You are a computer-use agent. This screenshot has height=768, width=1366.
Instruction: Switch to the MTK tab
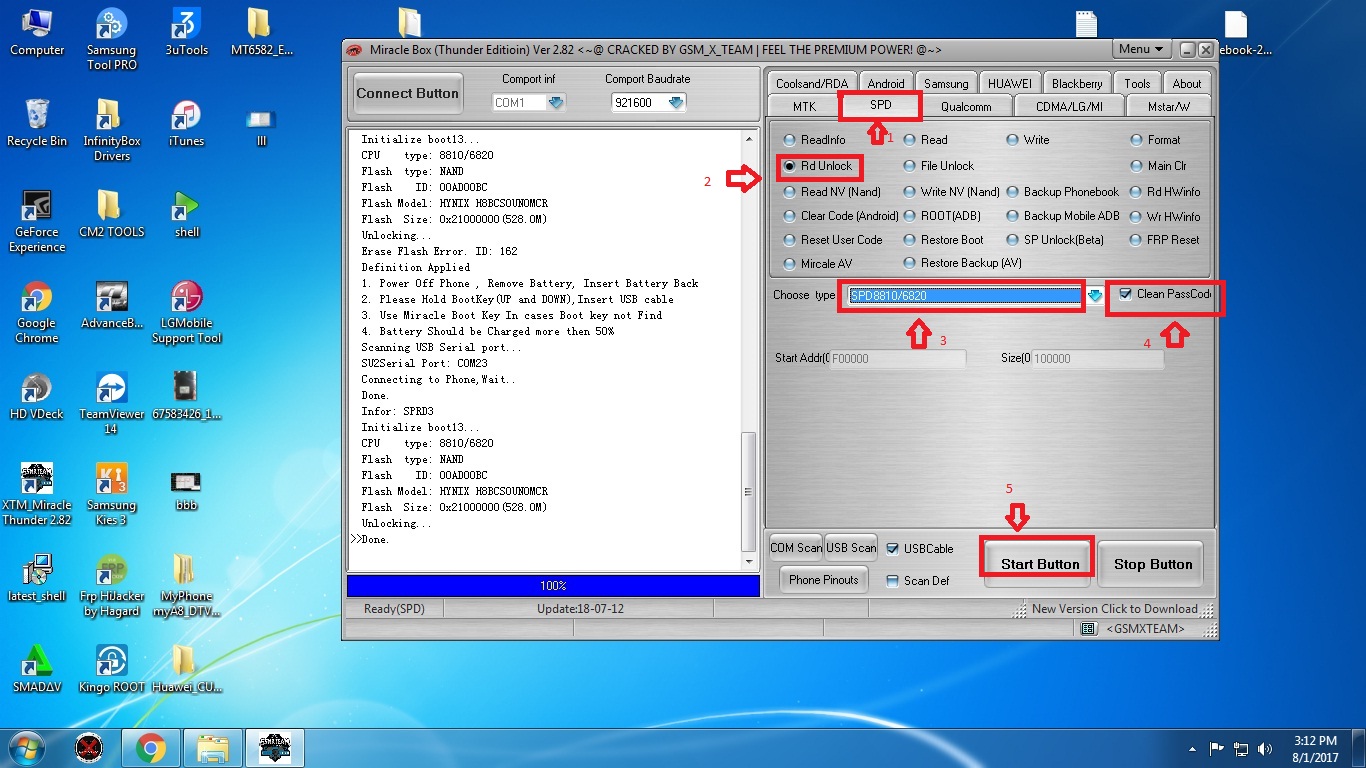point(804,106)
